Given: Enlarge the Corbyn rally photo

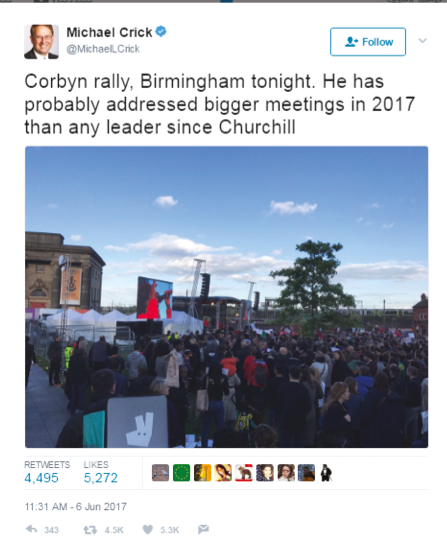Looking at the screenshot, I should (x=226, y=297).
